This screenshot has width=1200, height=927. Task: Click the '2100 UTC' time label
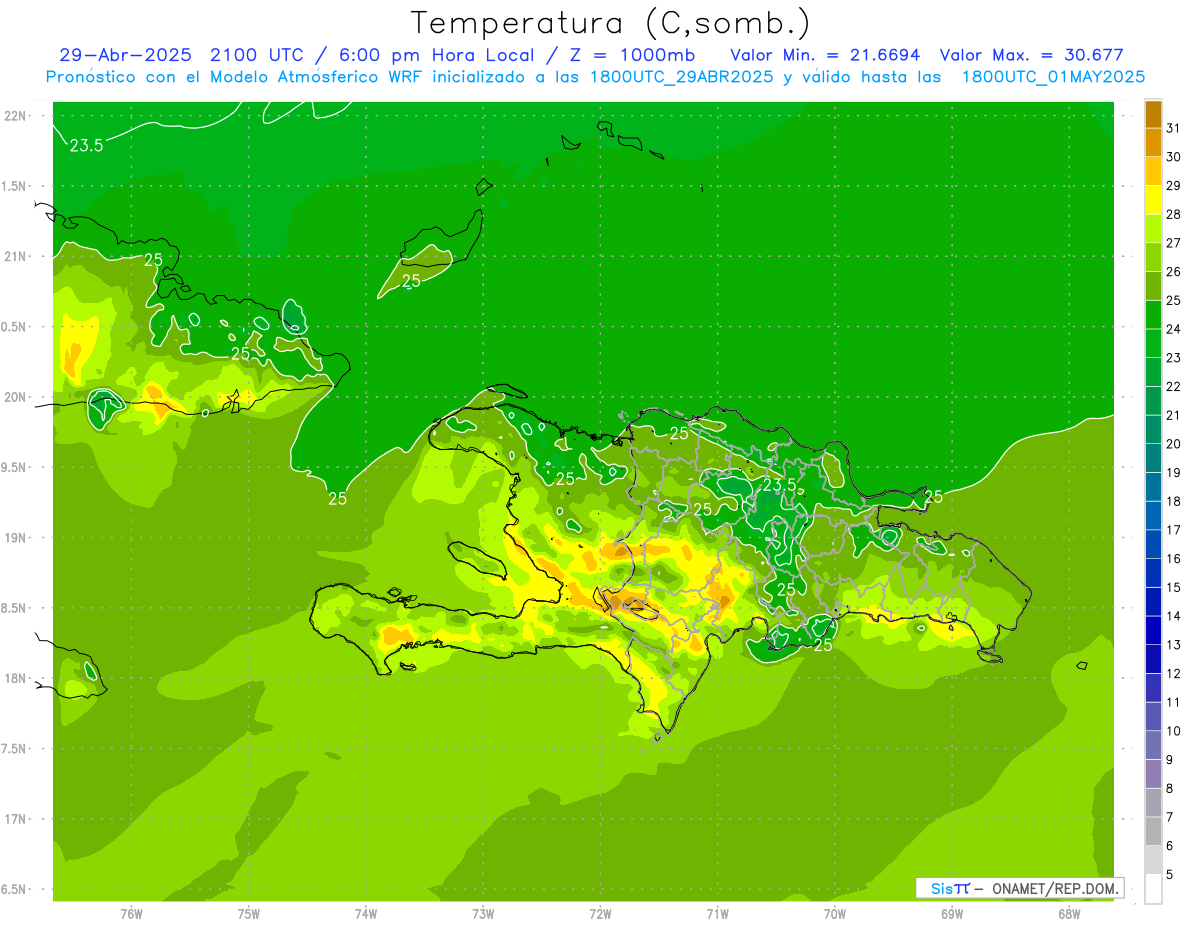click(x=255, y=55)
